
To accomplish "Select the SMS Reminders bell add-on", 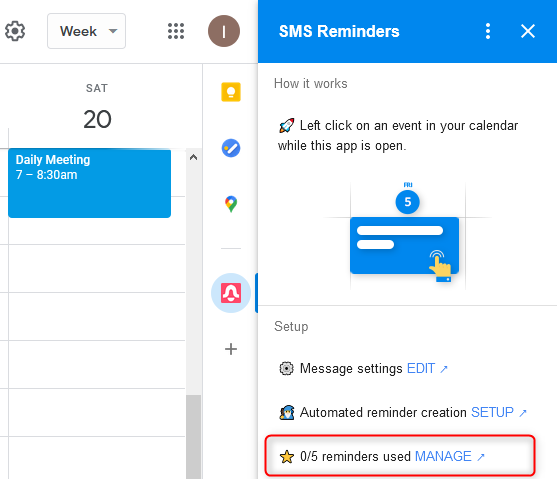I will (231, 293).
